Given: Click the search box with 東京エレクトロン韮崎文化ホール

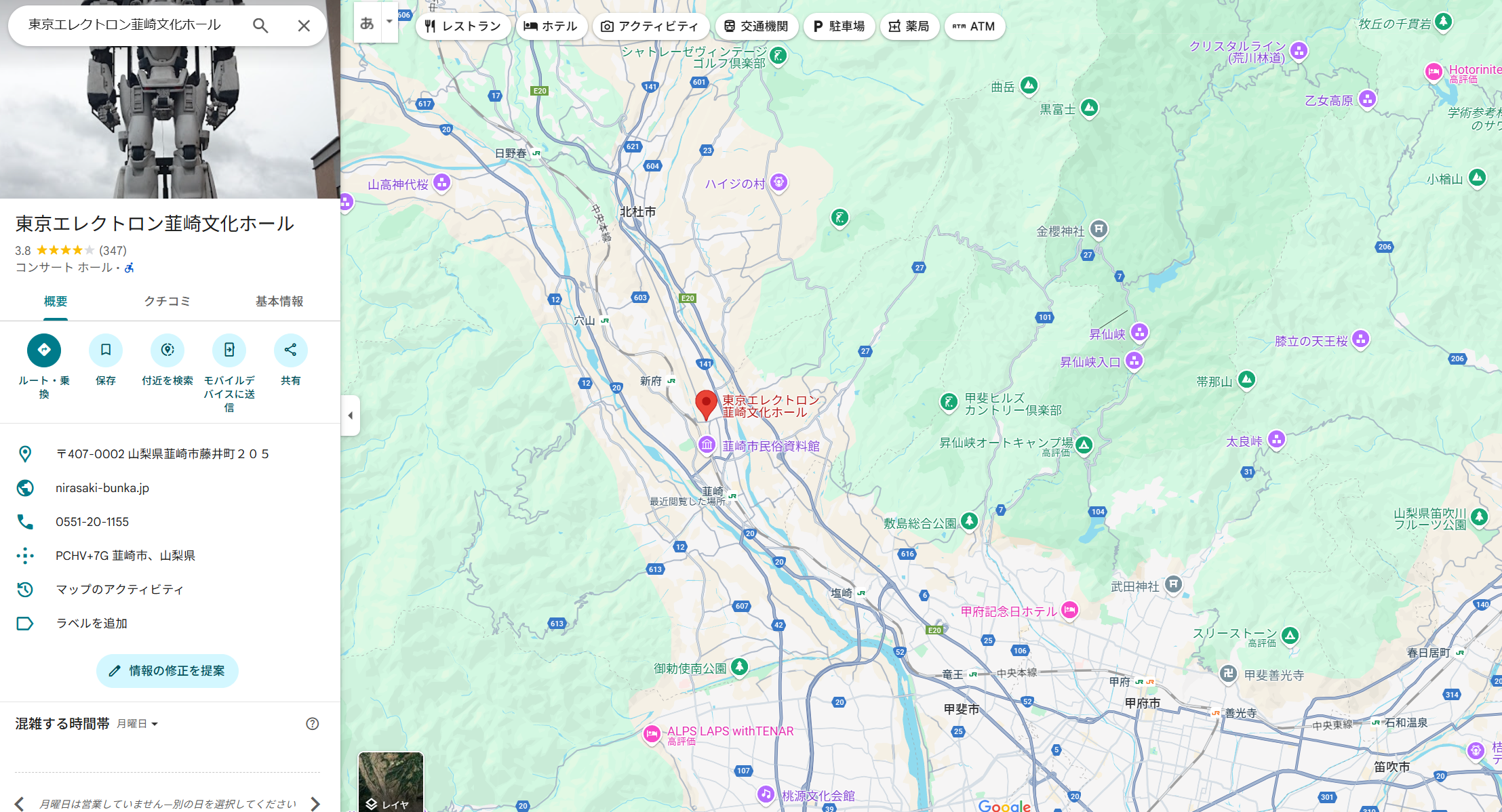Looking at the screenshot, I should (x=125, y=25).
